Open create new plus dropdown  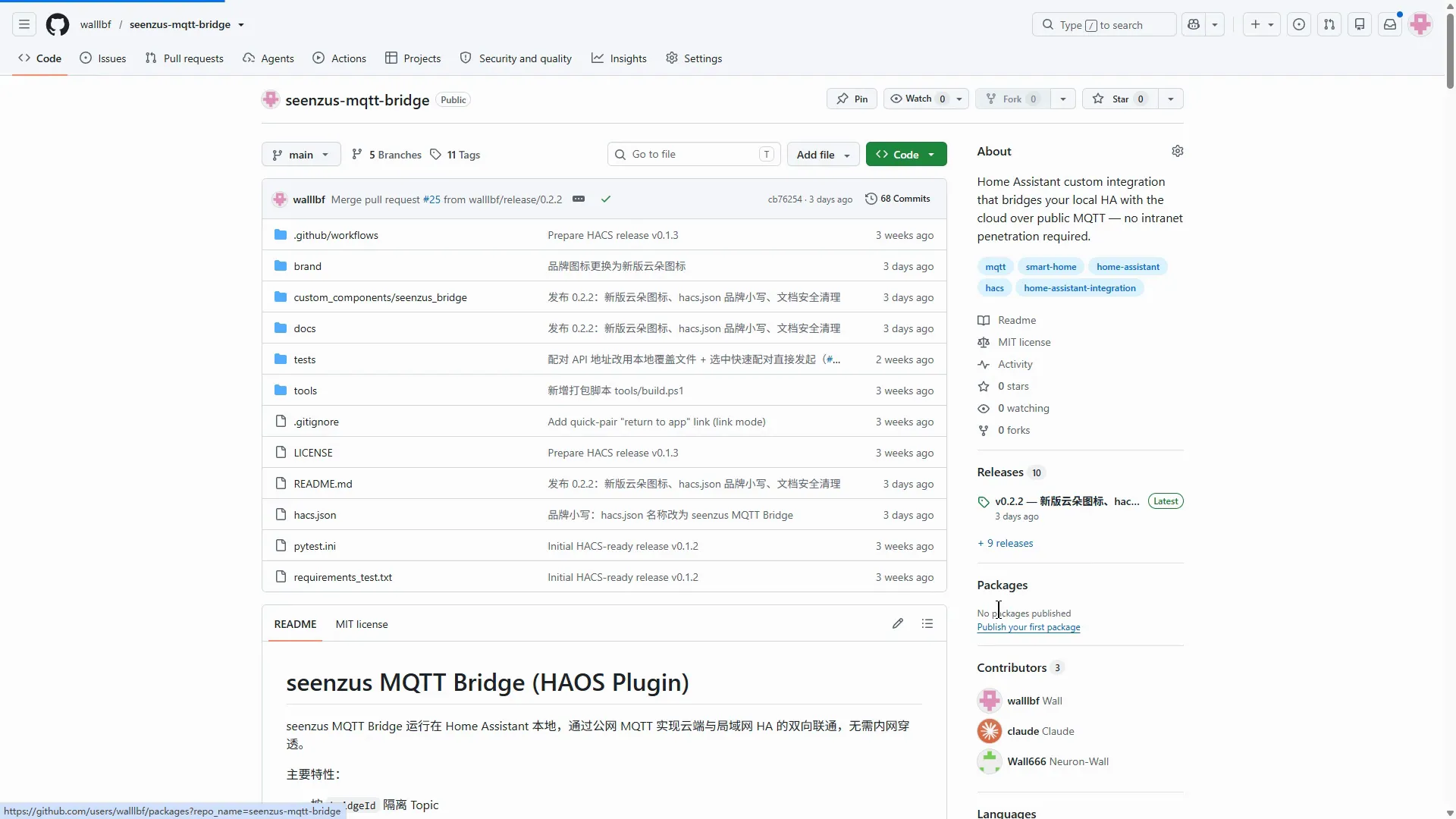pyautogui.click(x=1262, y=24)
